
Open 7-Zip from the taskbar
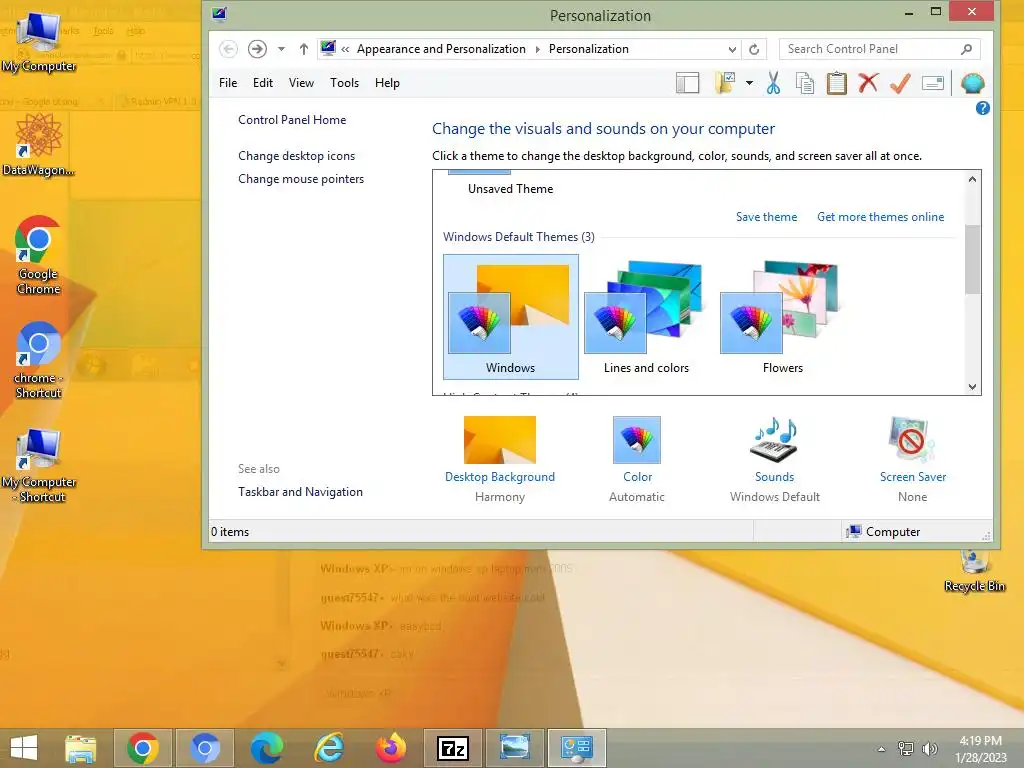(x=453, y=748)
